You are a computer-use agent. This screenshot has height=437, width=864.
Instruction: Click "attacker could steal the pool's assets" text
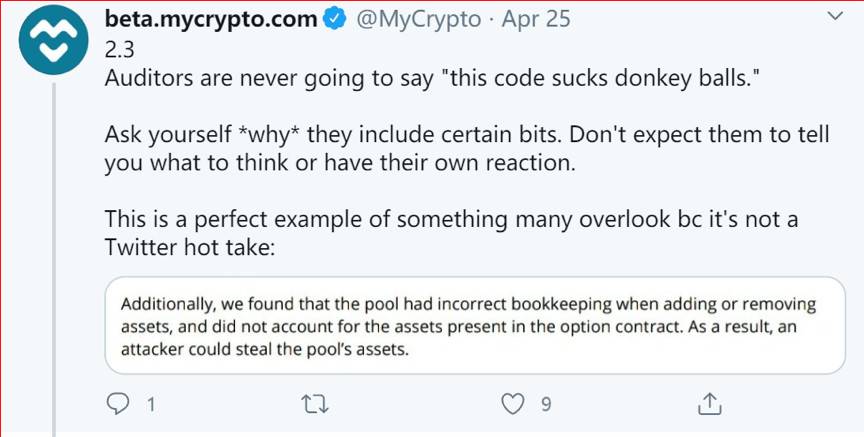coord(264,350)
